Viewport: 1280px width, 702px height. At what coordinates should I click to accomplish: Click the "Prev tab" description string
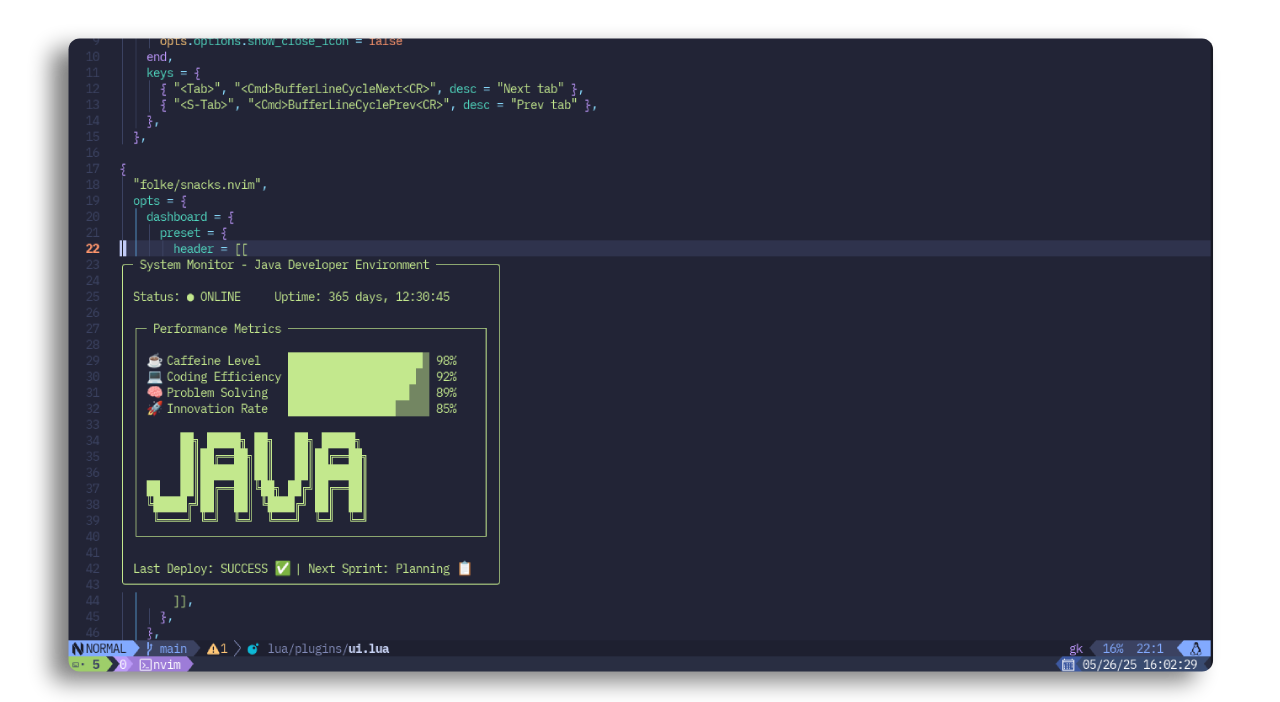click(x=546, y=105)
